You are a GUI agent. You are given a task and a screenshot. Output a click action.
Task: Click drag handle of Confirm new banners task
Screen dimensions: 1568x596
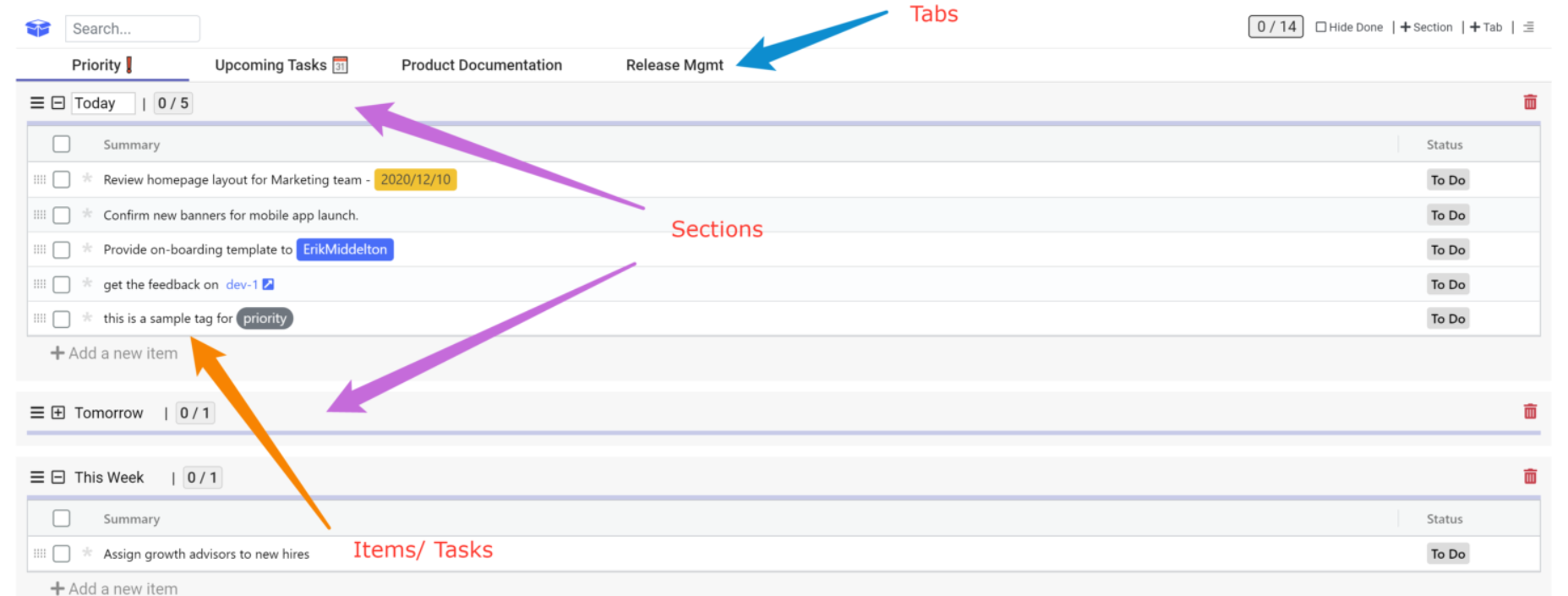(x=40, y=215)
